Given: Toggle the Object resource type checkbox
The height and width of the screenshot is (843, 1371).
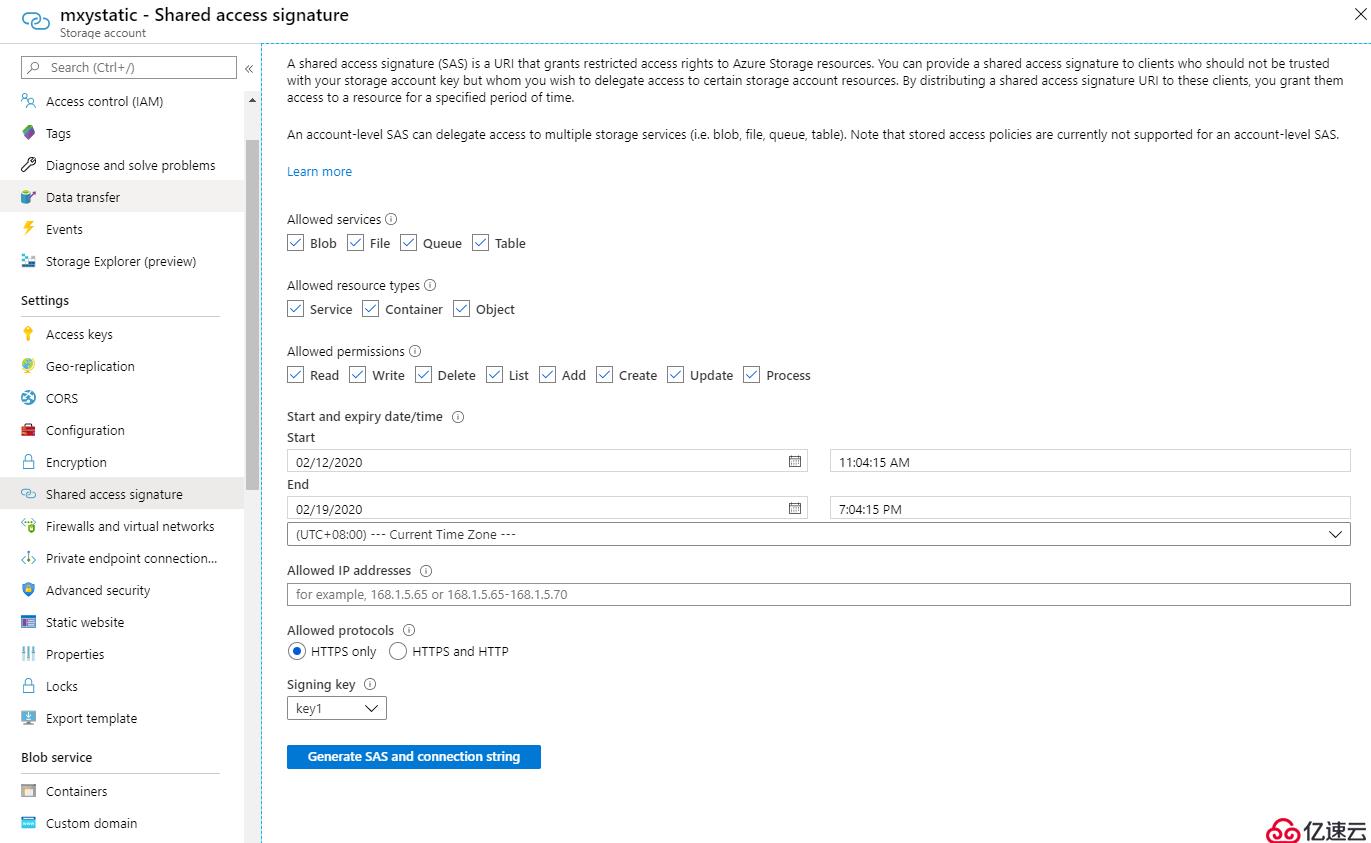Looking at the screenshot, I should pyautogui.click(x=461, y=308).
